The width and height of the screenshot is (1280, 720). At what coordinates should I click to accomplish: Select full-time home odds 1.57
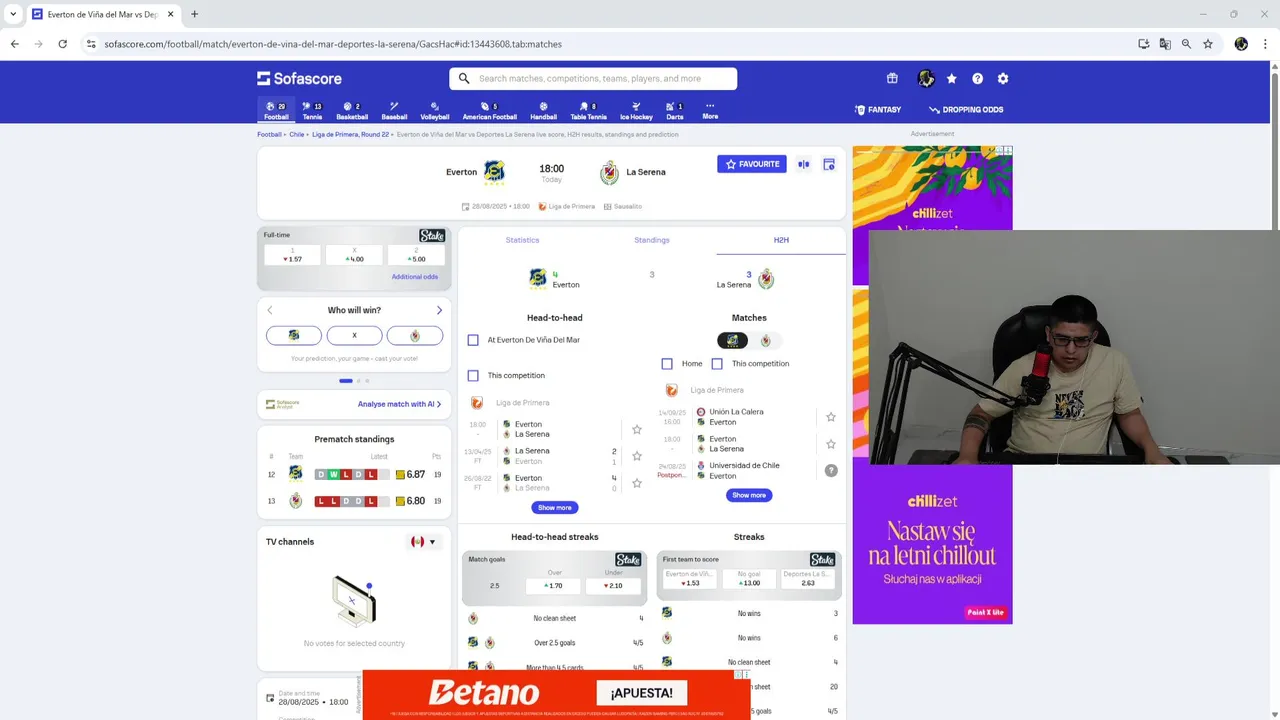pos(293,259)
